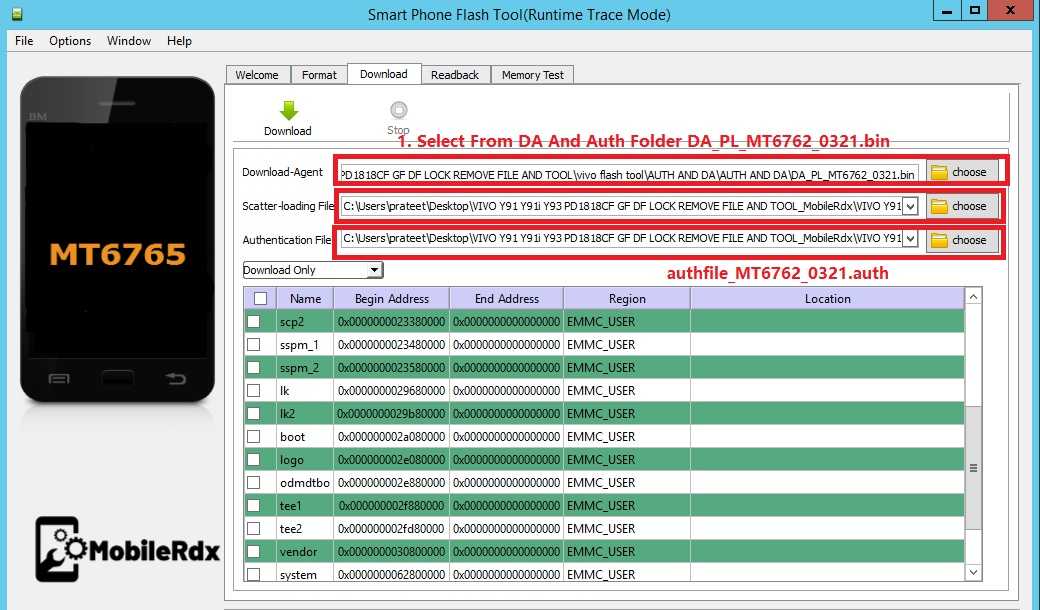Enable the lk partition checkbox
Viewport: 1040px width, 610px height.
click(x=253, y=391)
